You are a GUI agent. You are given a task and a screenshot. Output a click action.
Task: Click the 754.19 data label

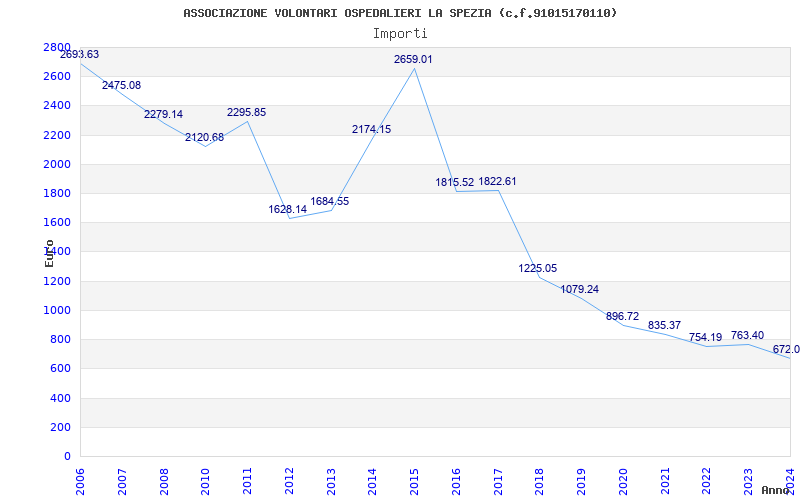tap(706, 338)
